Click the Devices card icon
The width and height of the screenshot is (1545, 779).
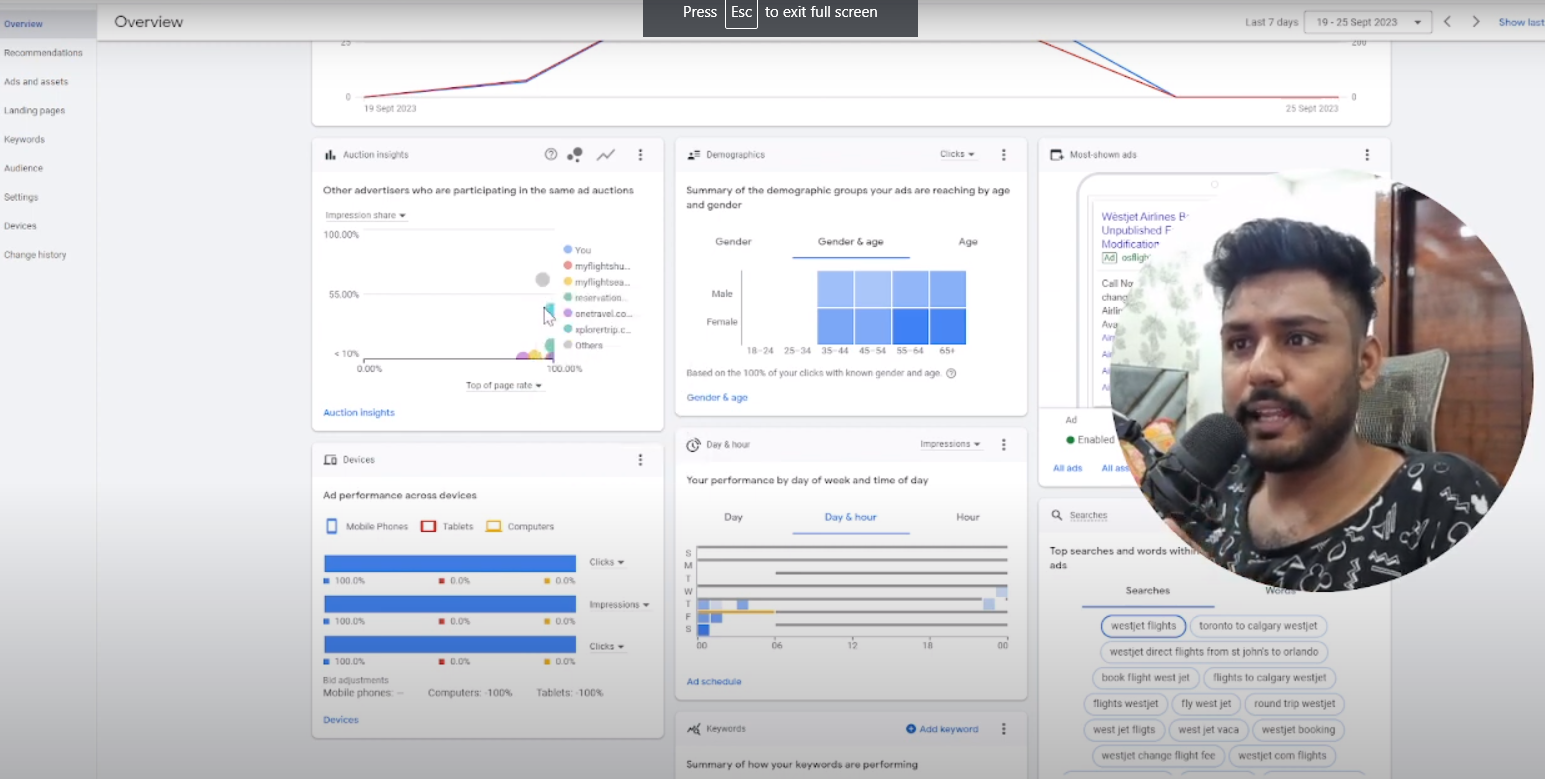click(330, 460)
